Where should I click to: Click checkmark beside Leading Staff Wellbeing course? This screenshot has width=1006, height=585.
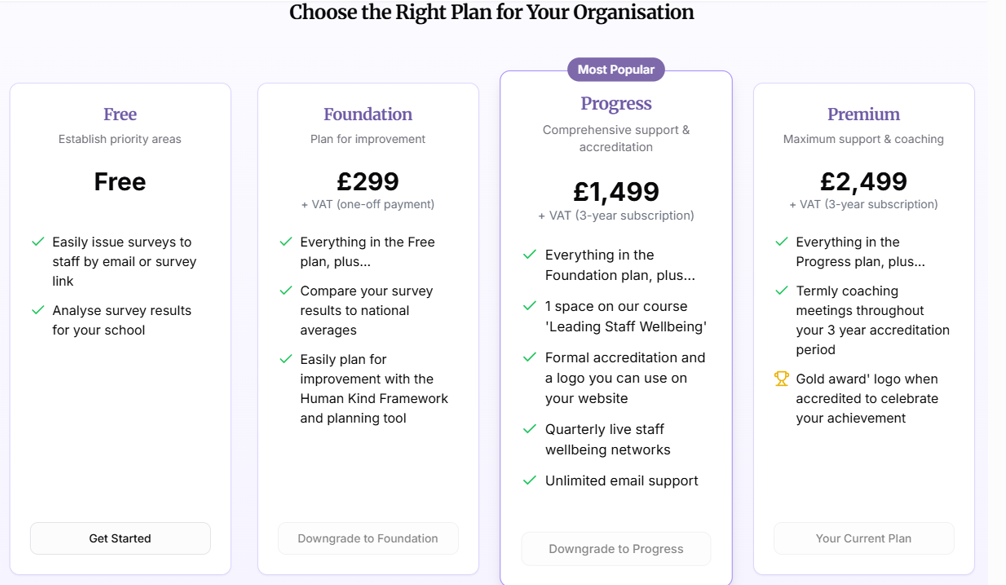[529, 306]
